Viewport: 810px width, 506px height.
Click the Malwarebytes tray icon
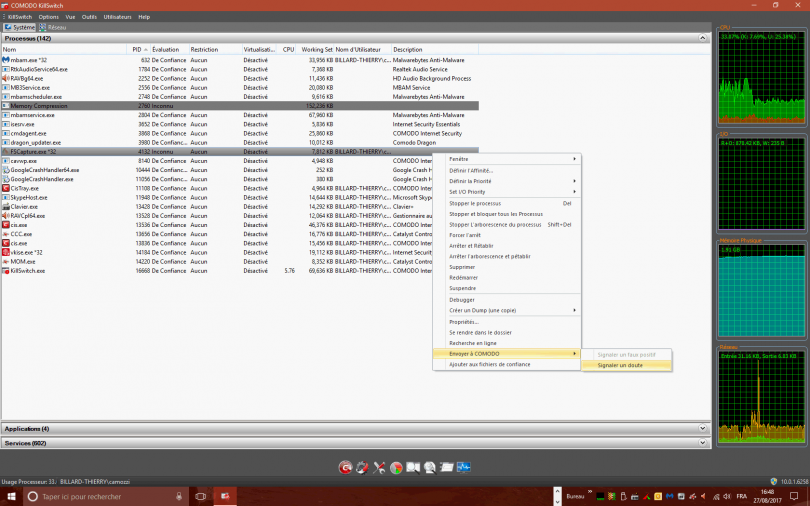(x=669, y=497)
